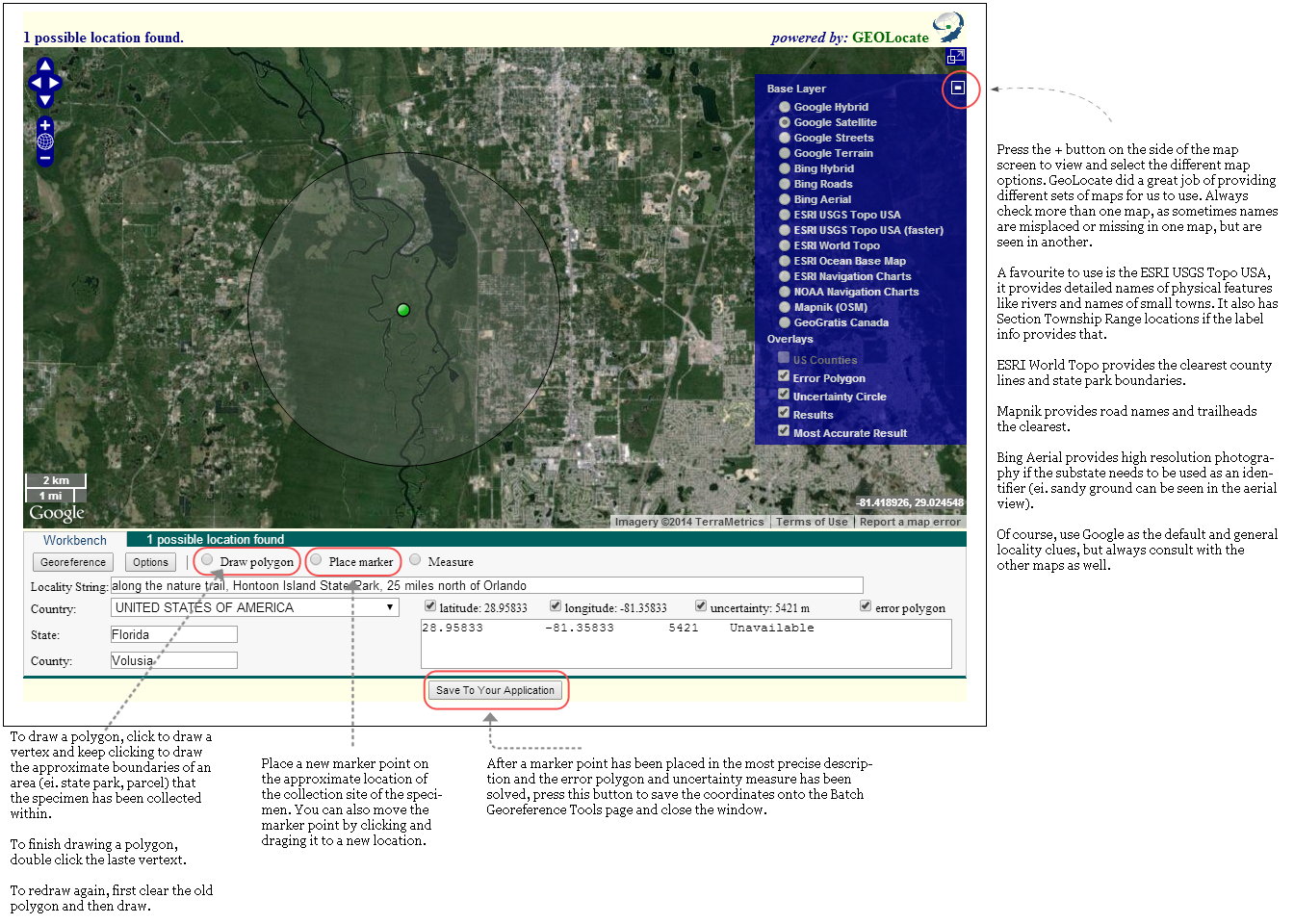Open the Terms of Use link
Viewport: 1294px width, 924px height.
pos(812,522)
